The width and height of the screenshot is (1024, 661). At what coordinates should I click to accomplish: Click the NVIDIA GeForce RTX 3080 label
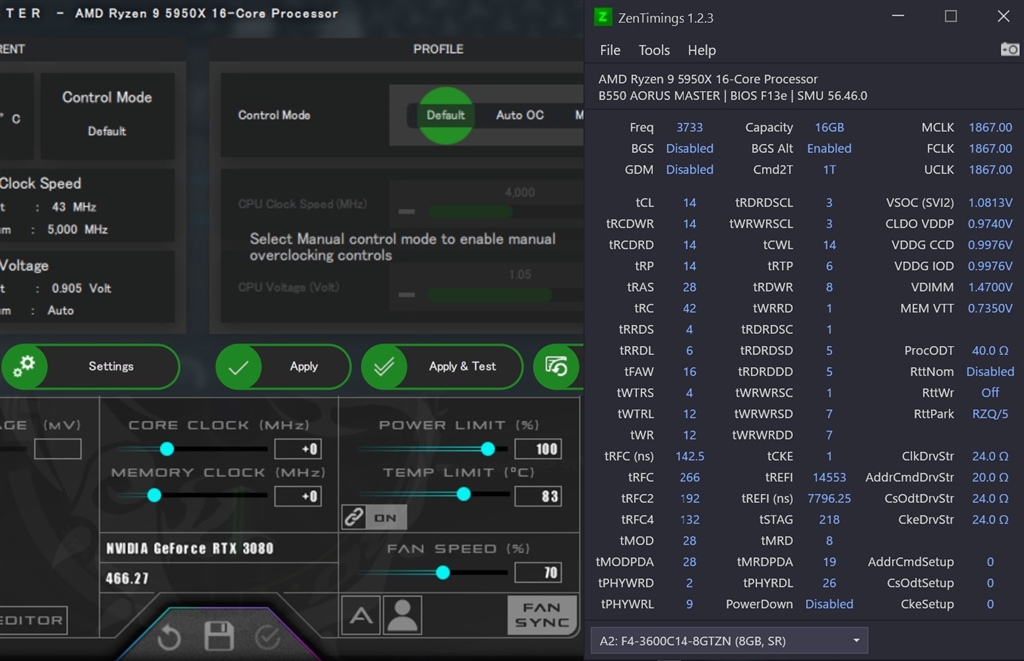[x=190, y=549]
